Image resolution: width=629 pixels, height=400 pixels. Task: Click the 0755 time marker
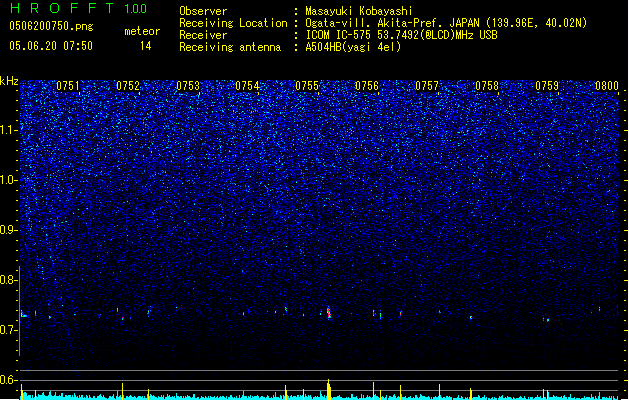click(x=307, y=86)
